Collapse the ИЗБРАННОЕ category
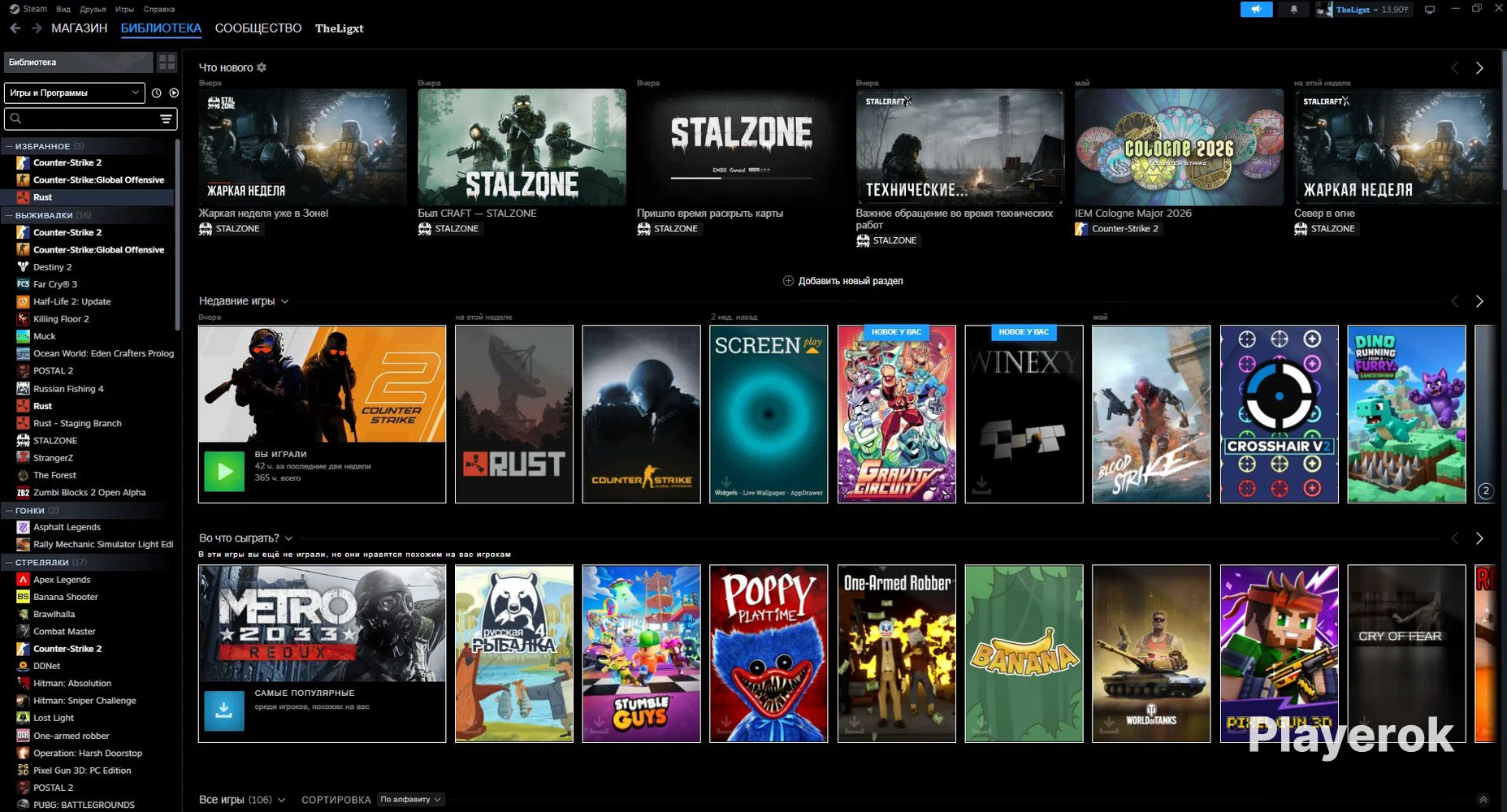The width and height of the screenshot is (1507, 812). click(9, 146)
